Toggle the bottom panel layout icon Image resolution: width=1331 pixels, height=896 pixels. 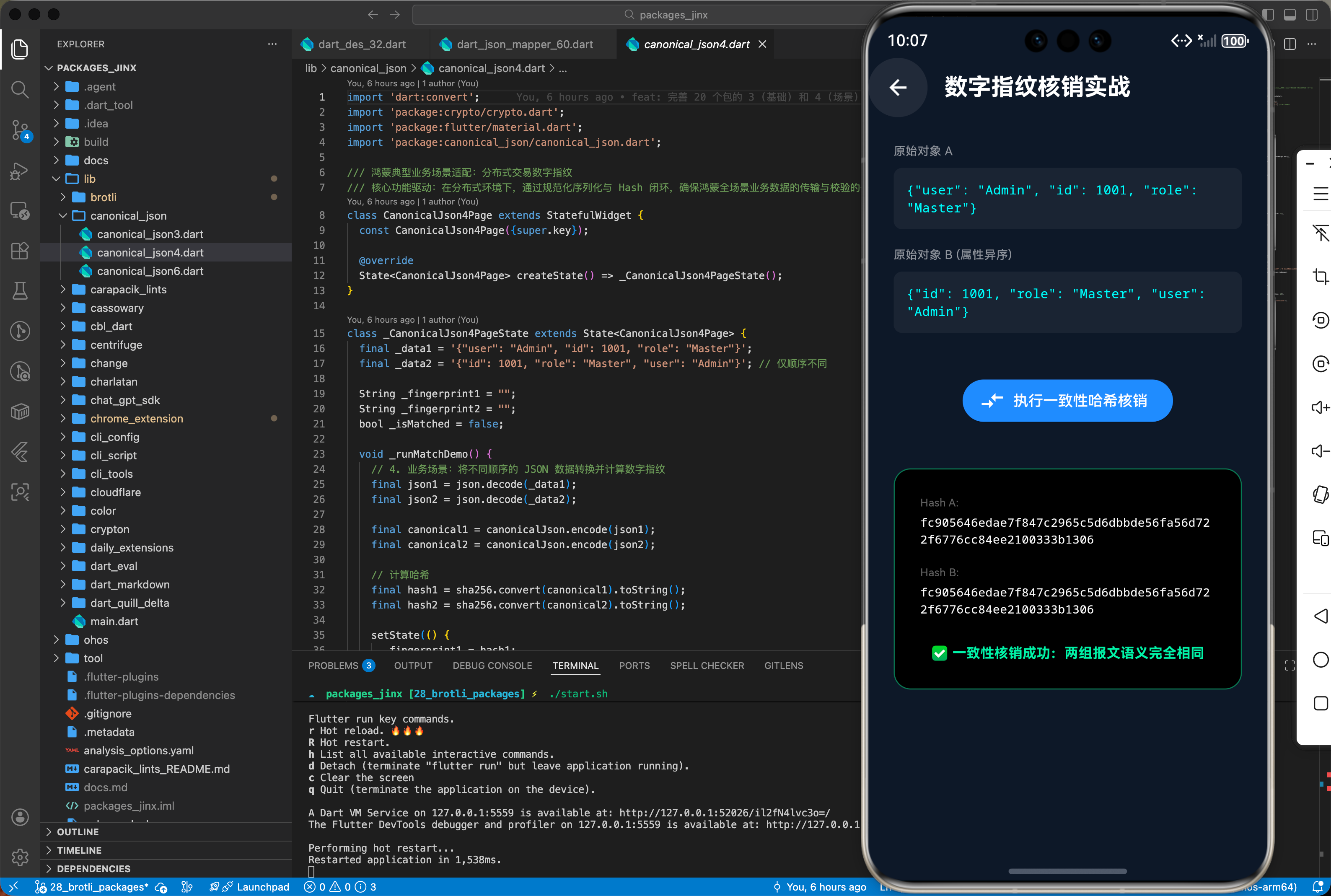click(1290, 15)
